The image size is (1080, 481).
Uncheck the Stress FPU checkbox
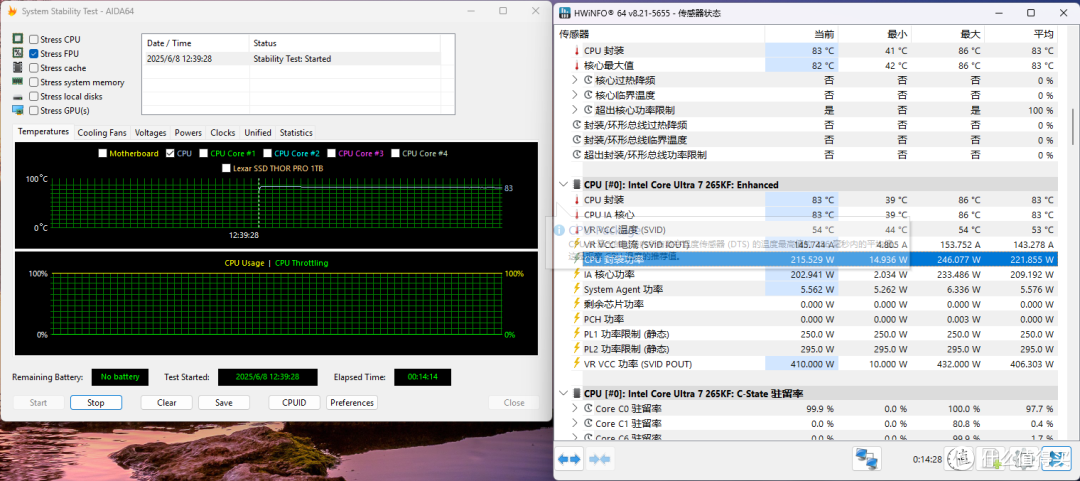pyautogui.click(x=34, y=54)
